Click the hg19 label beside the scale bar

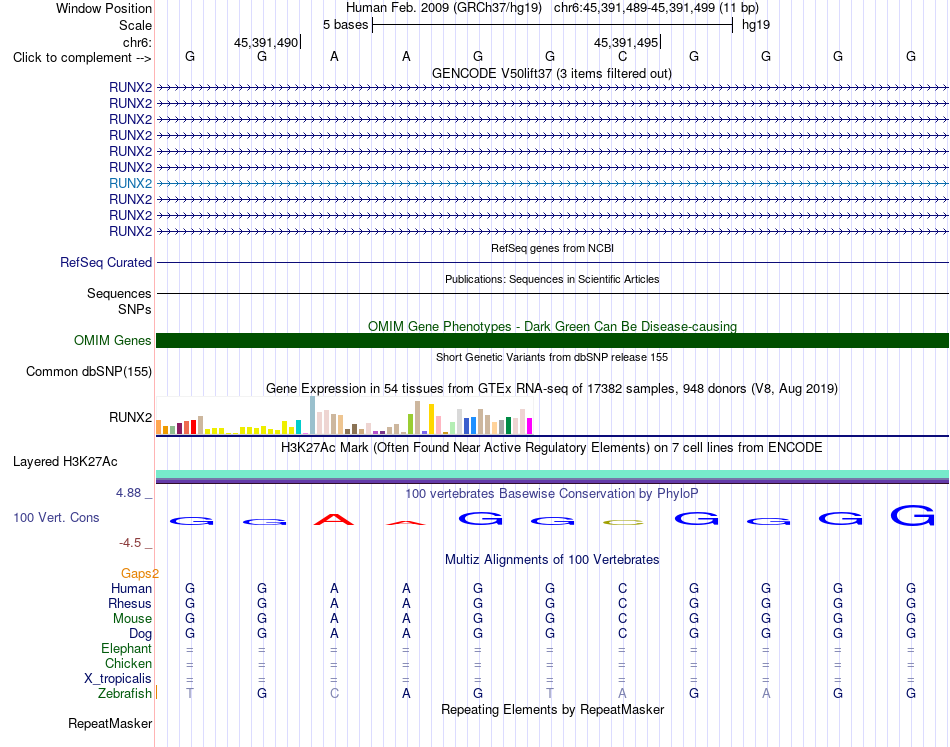coord(756,25)
